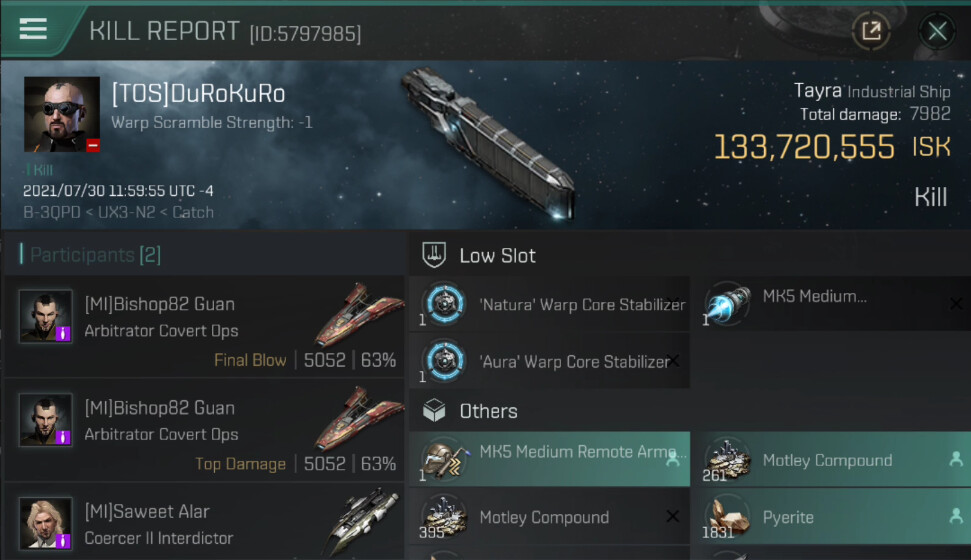
Task: Open DuRoKuRo's pilot portrait
Action: (x=62, y=114)
